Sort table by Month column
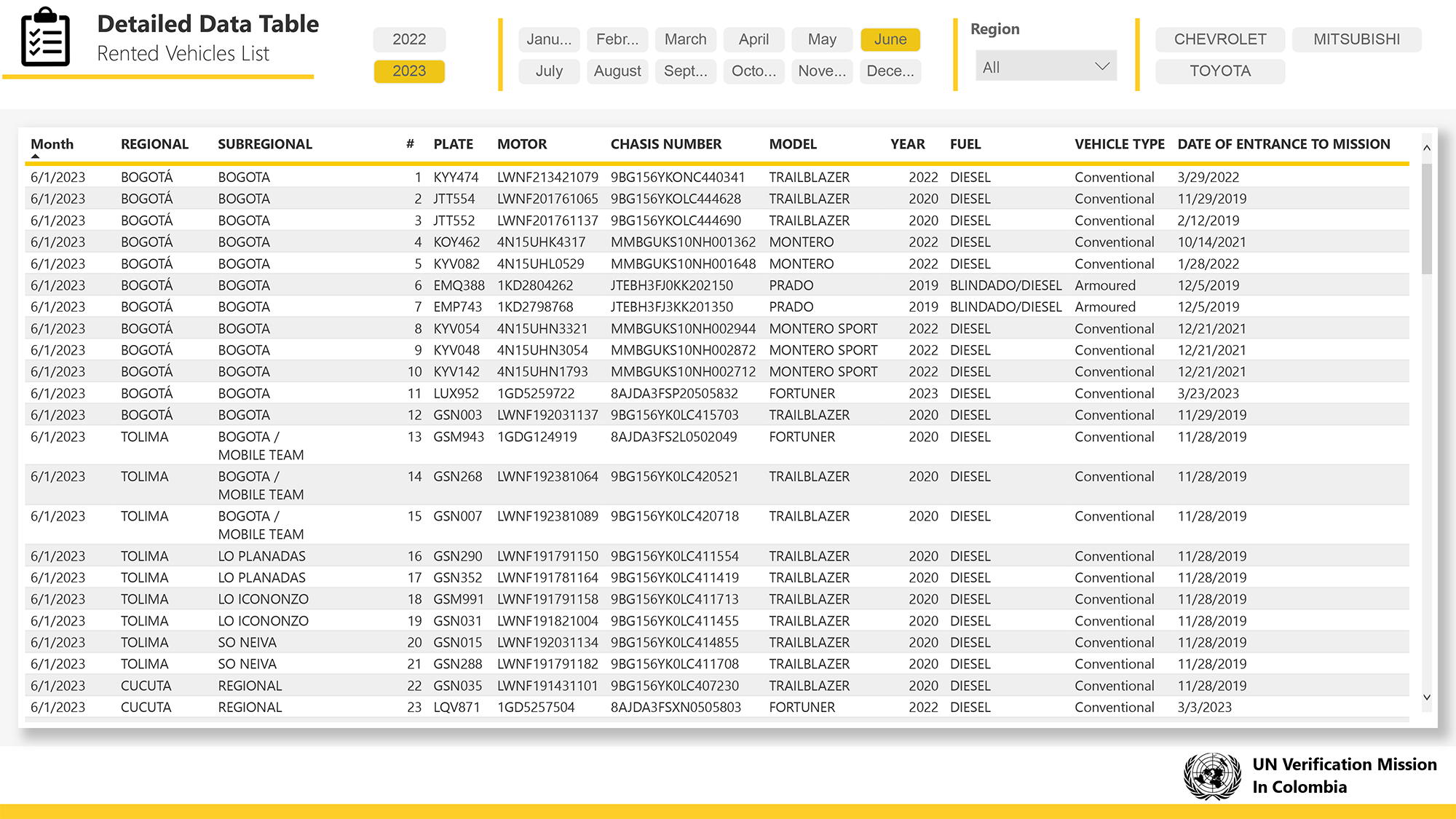This screenshot has height=819, width=1456. click(x=52, y=144)
